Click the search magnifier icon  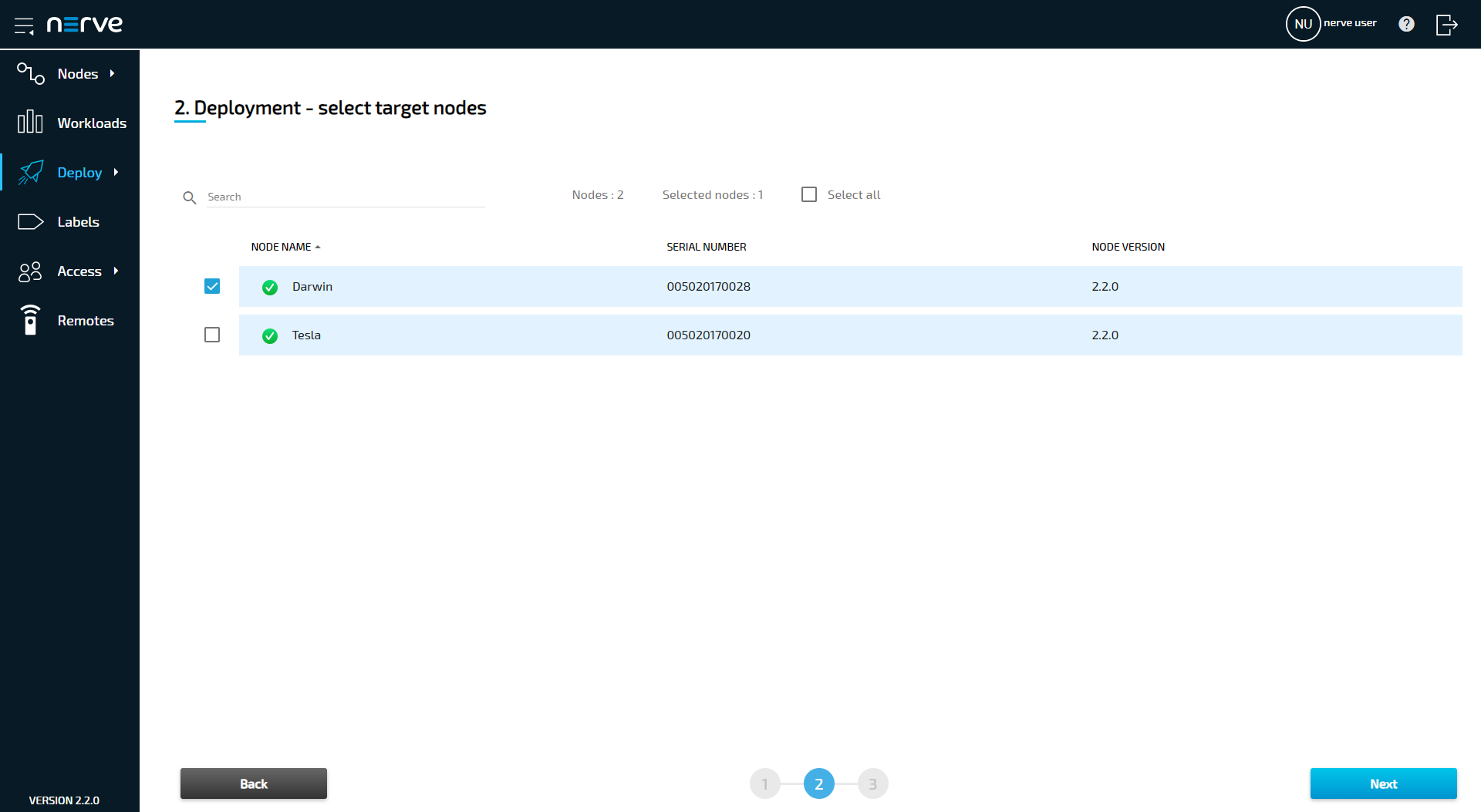[x=189, y=197]
